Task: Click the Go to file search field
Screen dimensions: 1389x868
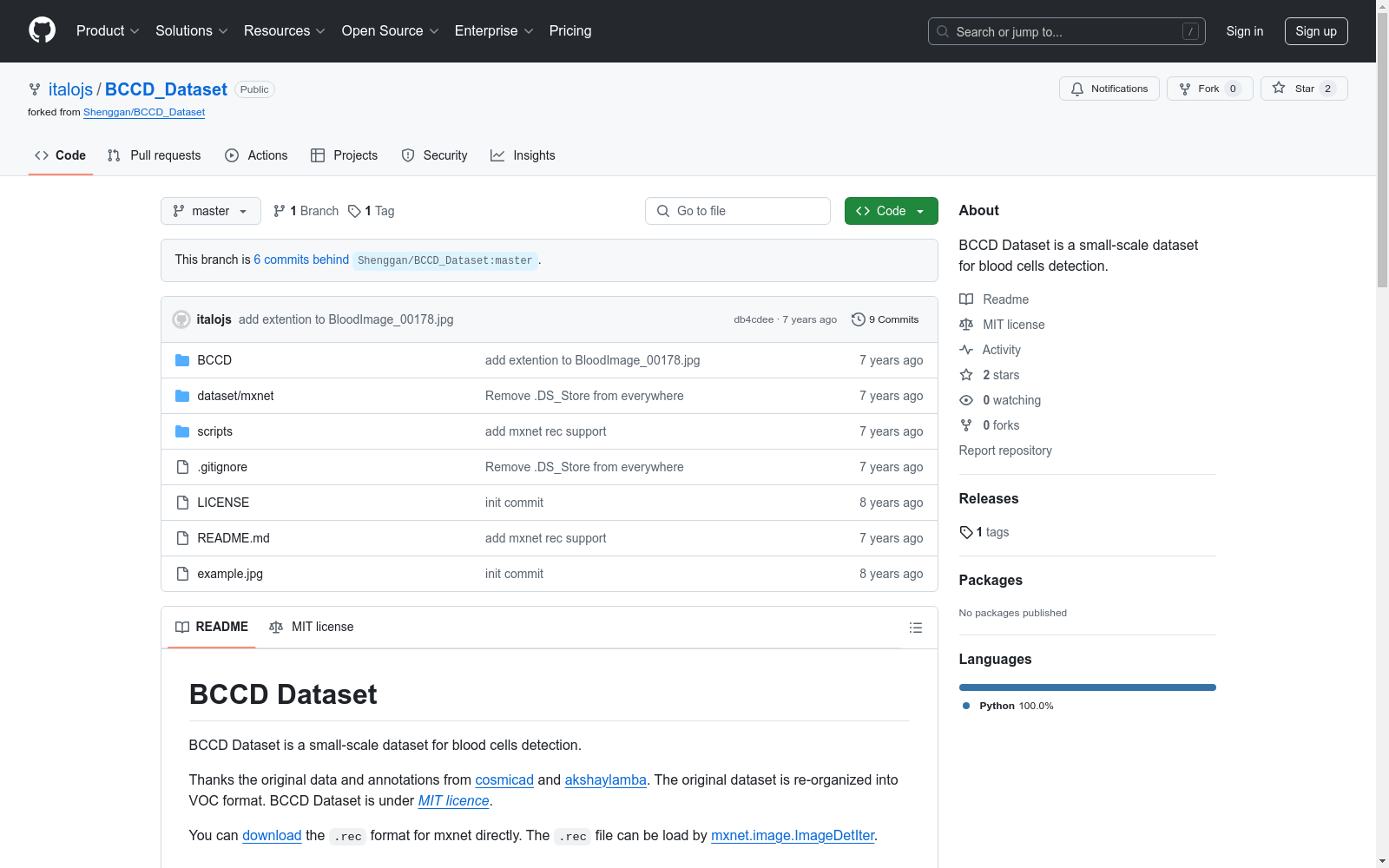Action: (x=738, y=211)
